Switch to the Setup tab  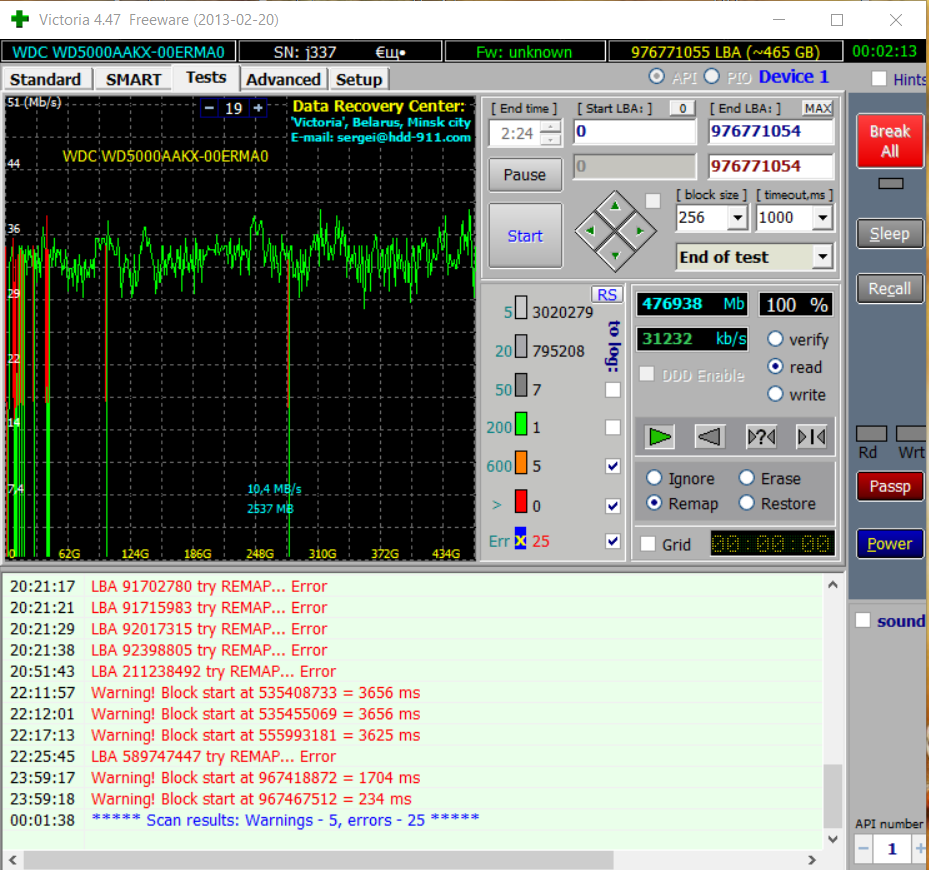[359, 79]
